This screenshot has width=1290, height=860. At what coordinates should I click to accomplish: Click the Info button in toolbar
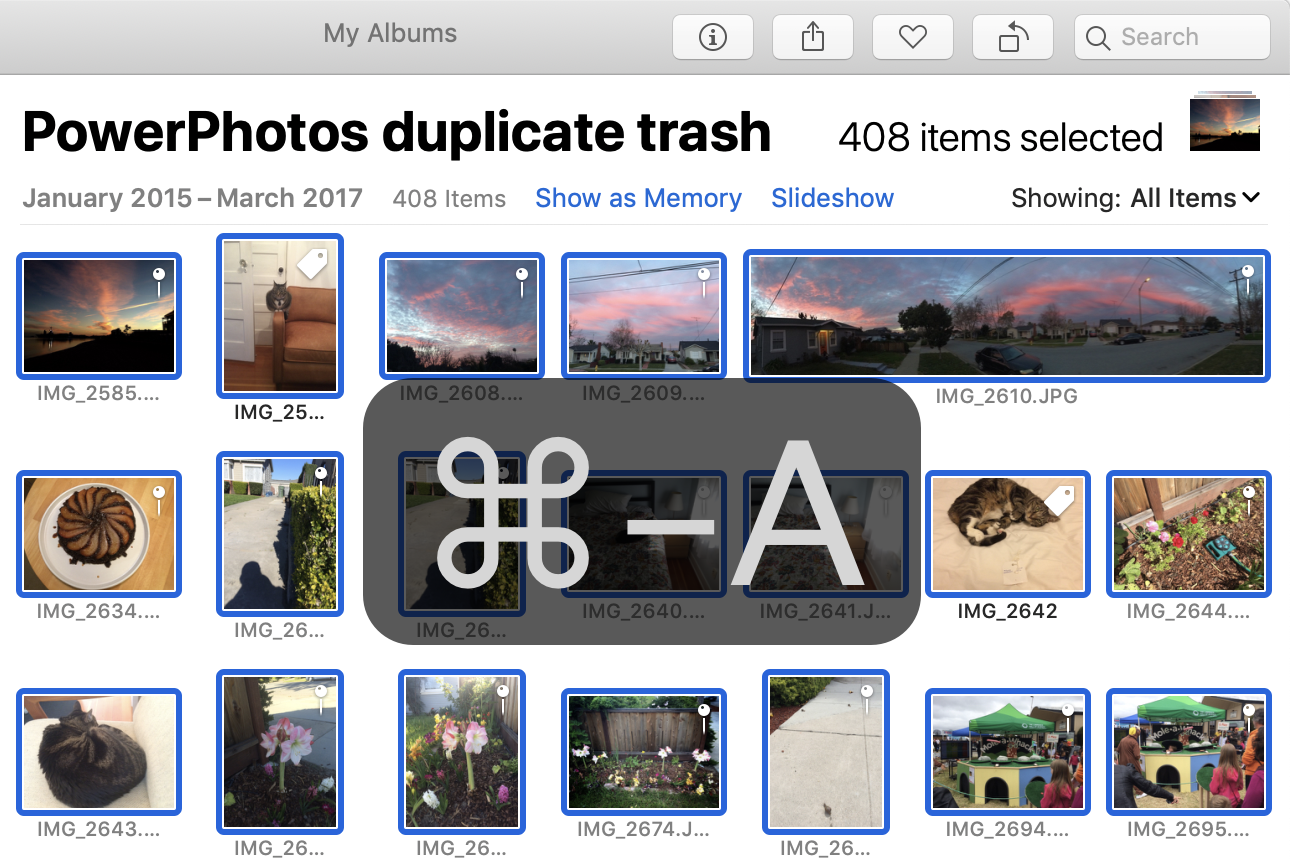[x=713, y=37]
